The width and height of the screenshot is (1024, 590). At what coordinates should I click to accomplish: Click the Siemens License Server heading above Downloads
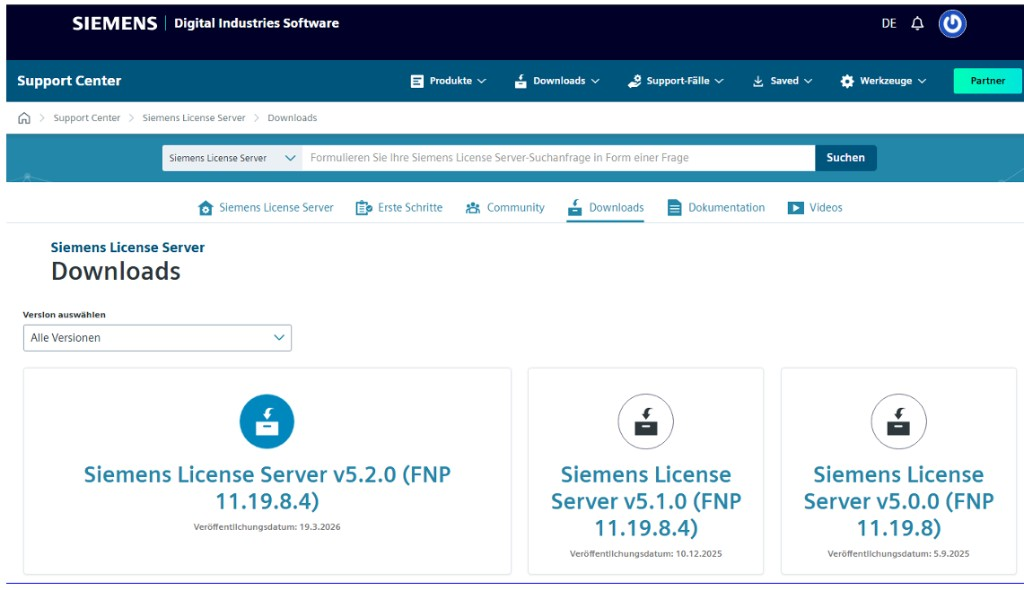pyautogui.click(x=128, y=248)
